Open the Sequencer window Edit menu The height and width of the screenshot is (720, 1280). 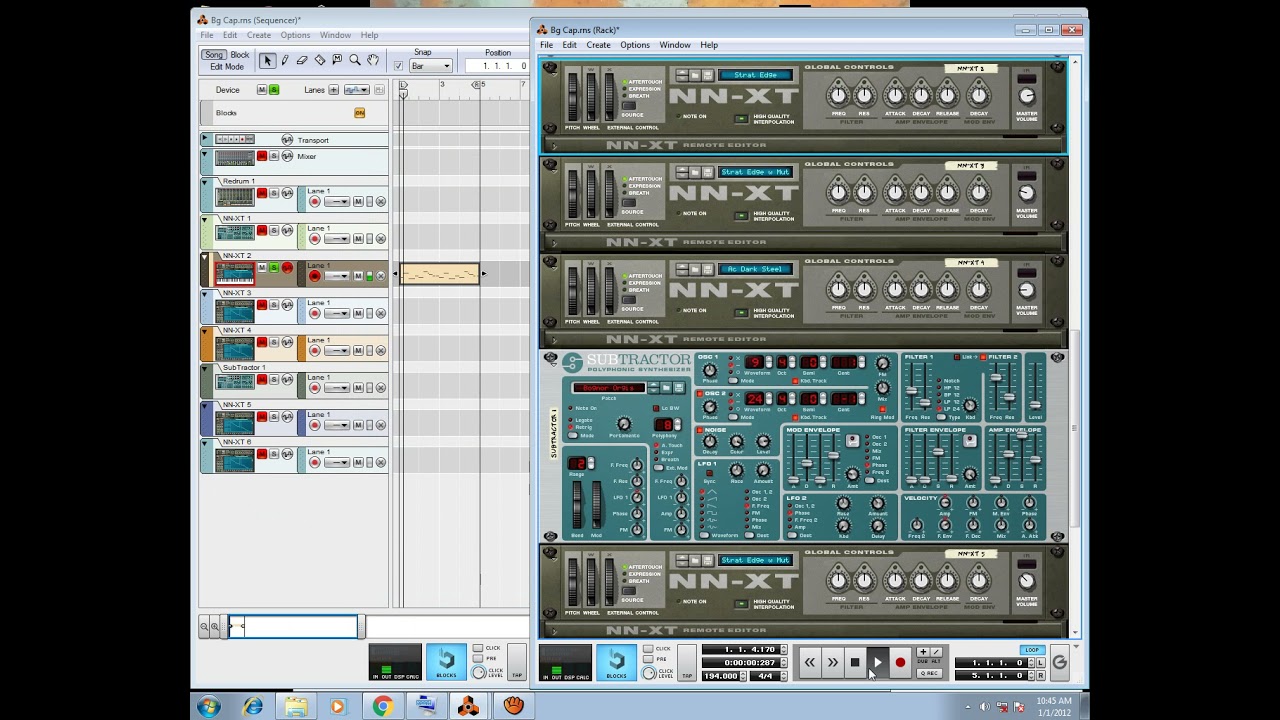click(x=230, y=35)
